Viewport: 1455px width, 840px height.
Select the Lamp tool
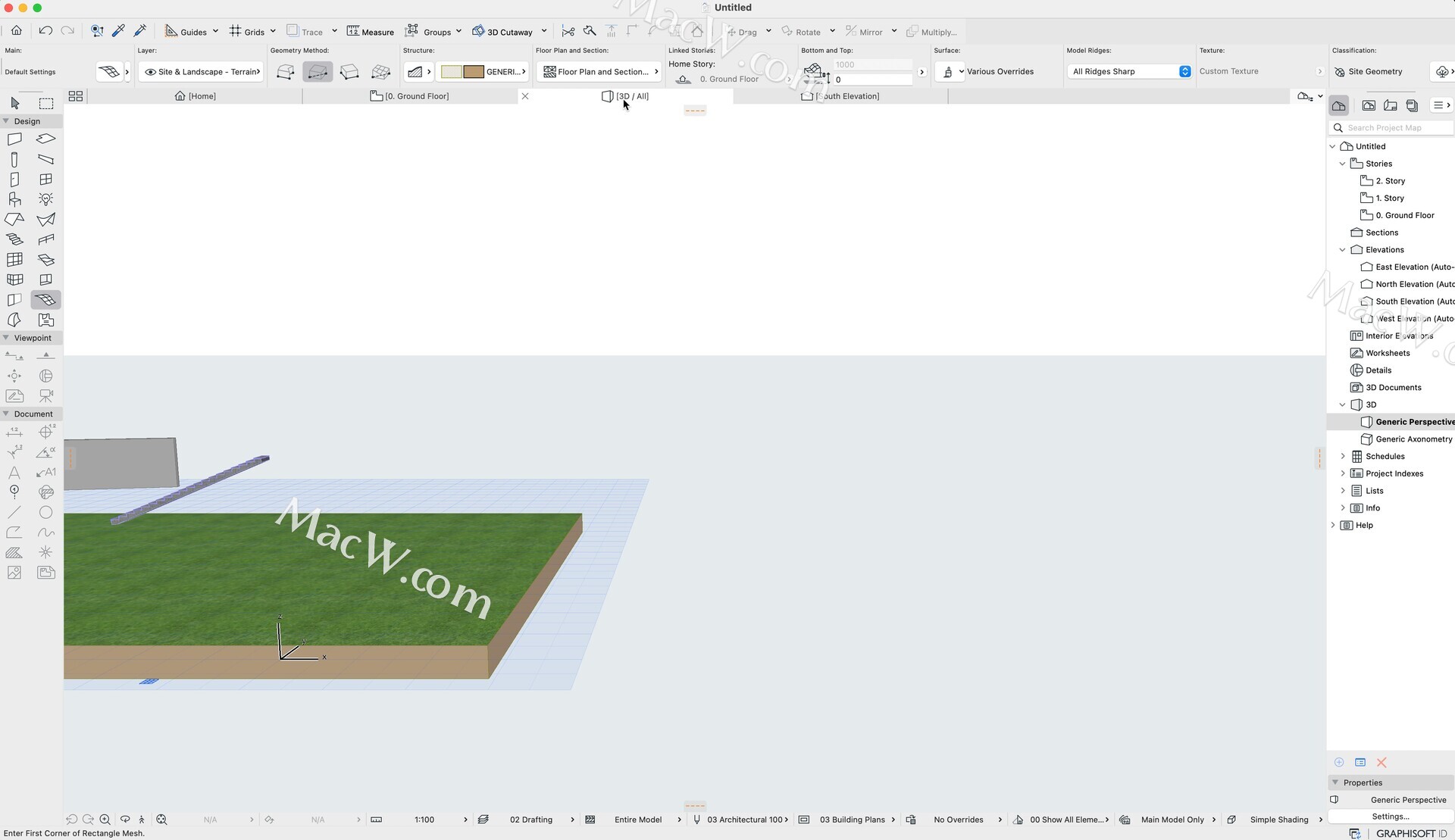[46, 199]
